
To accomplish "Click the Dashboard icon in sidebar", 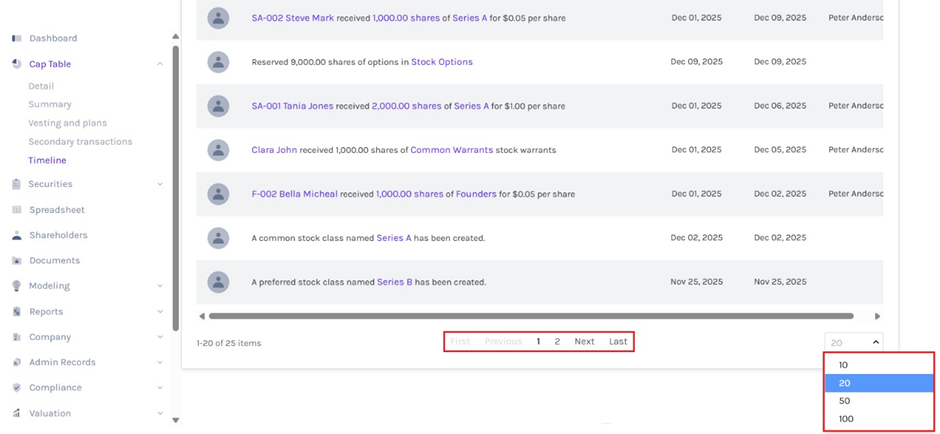I will (x=17, y=38).
